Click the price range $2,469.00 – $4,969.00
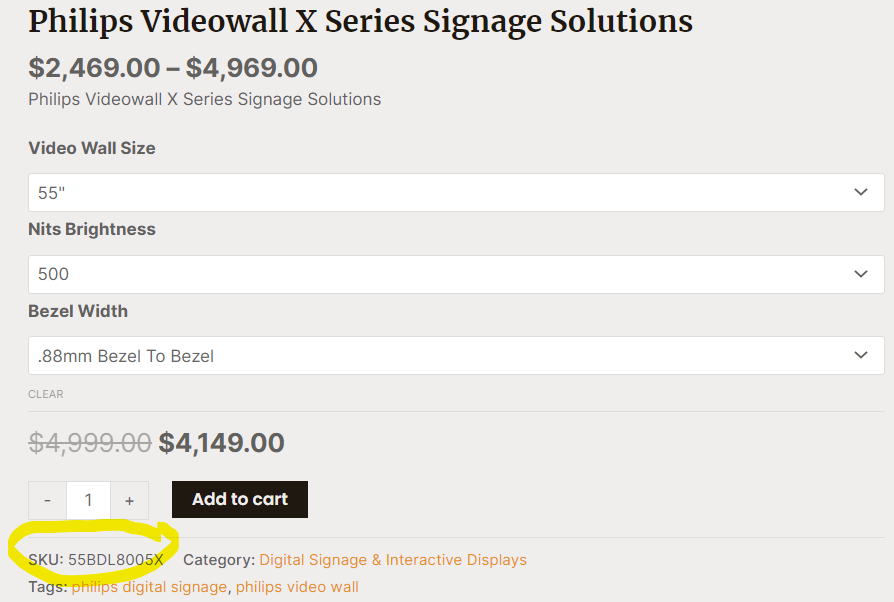Image resolution: width=894 pixels, height=602 pixels. 171,68
